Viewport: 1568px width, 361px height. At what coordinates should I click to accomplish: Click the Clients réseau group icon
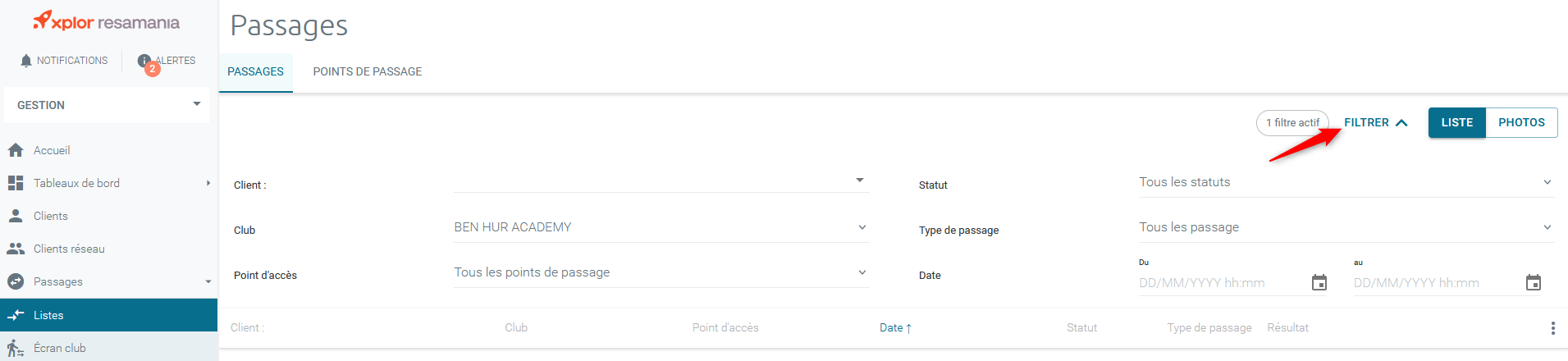(16, 249)
